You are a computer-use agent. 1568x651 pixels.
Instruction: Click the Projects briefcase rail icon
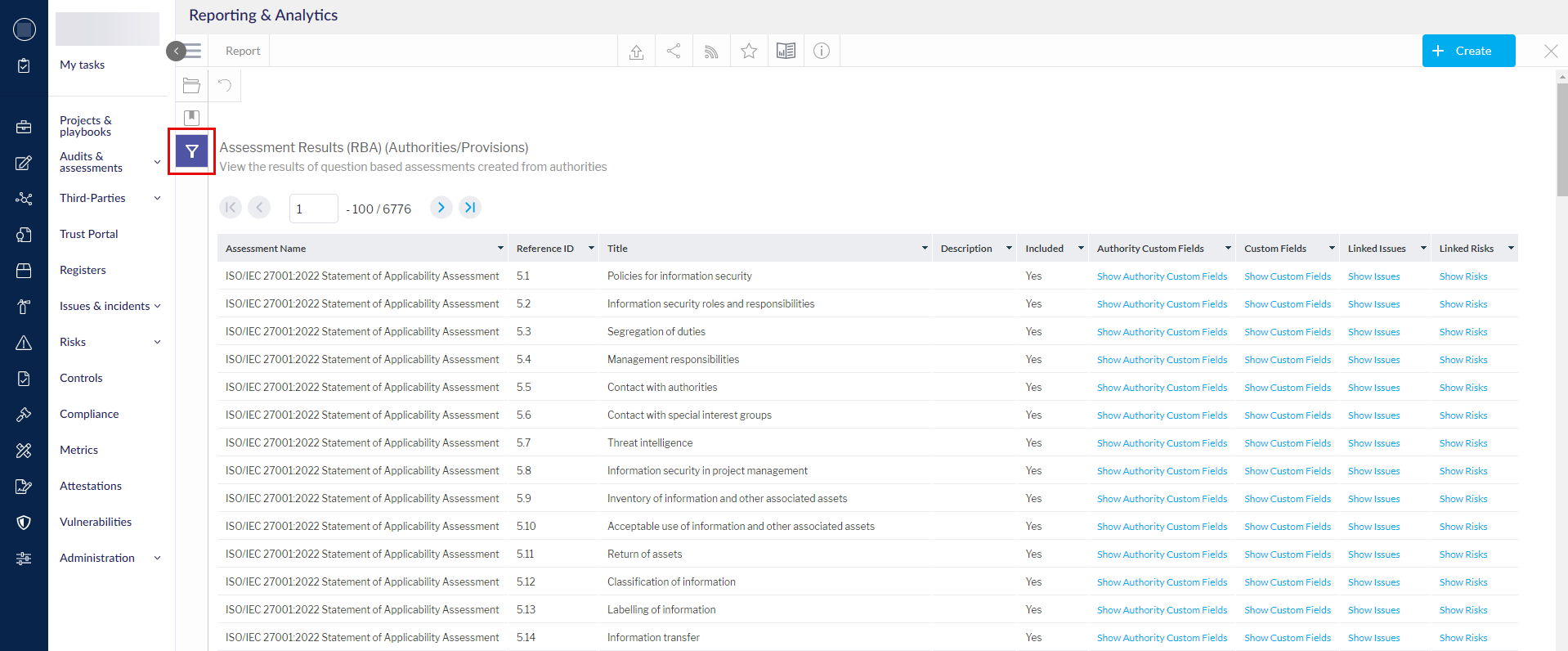pos(24,127)
